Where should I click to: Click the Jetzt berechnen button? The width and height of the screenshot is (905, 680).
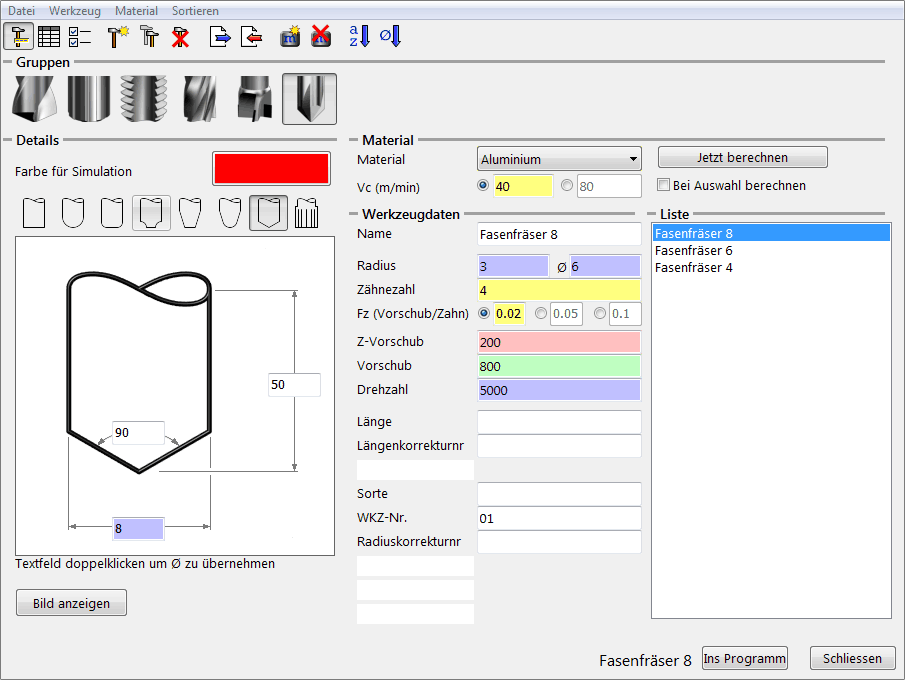coord(742,158)
